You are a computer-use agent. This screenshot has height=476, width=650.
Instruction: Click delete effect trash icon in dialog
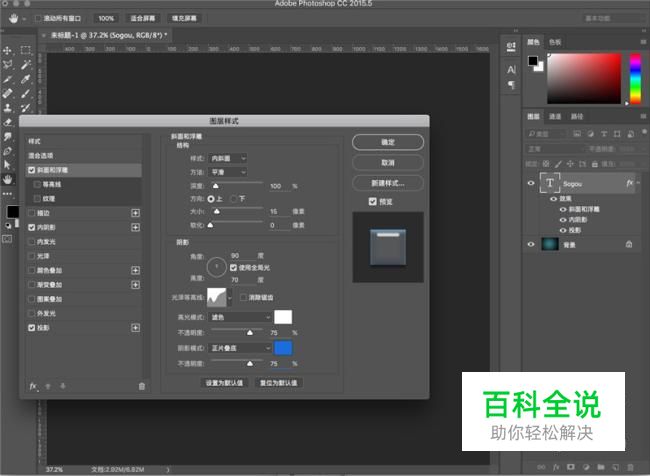(142, 386)
